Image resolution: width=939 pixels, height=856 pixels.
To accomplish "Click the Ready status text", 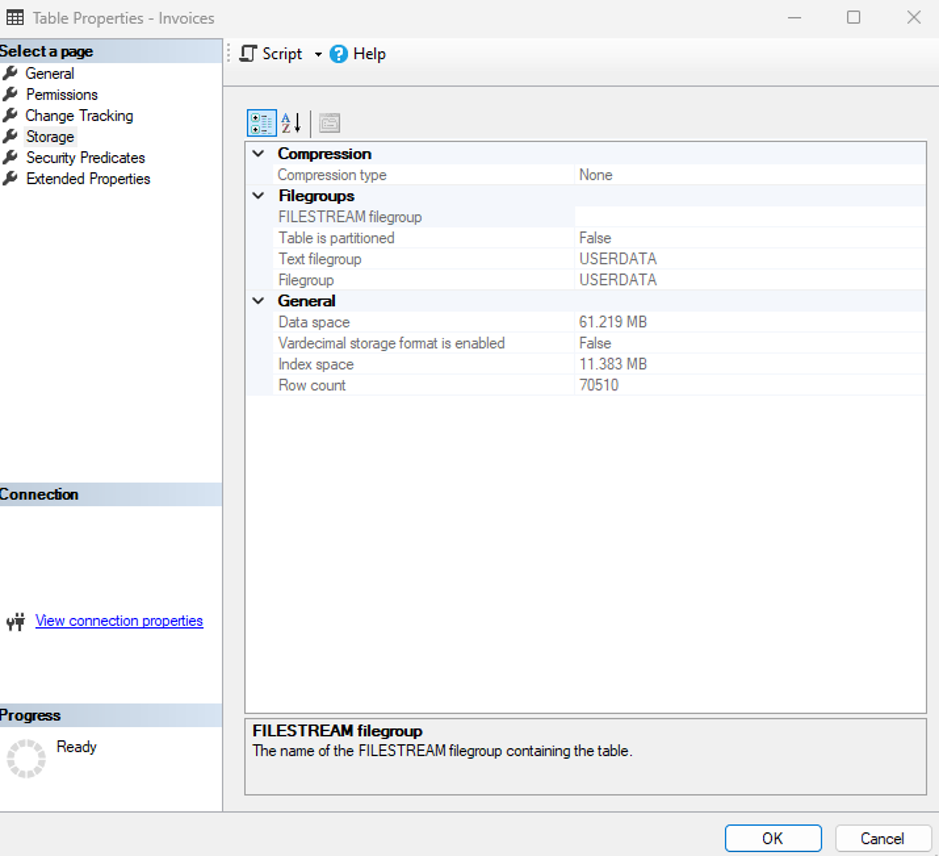I will point(77,747).
